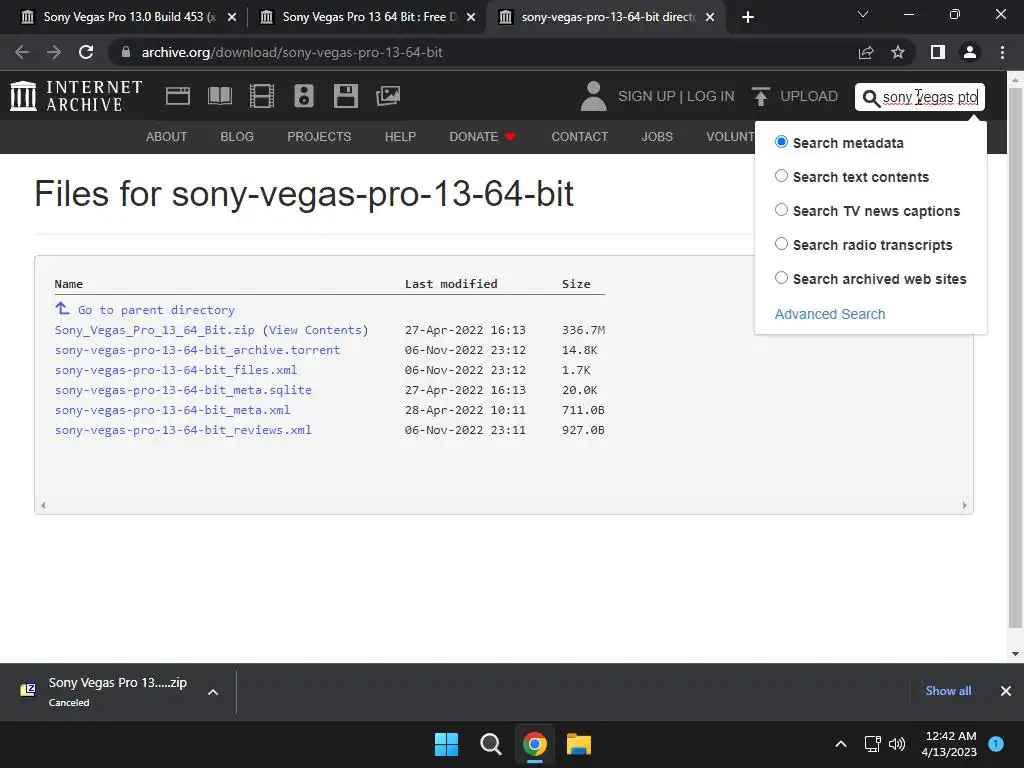View the site lock info

126,52
